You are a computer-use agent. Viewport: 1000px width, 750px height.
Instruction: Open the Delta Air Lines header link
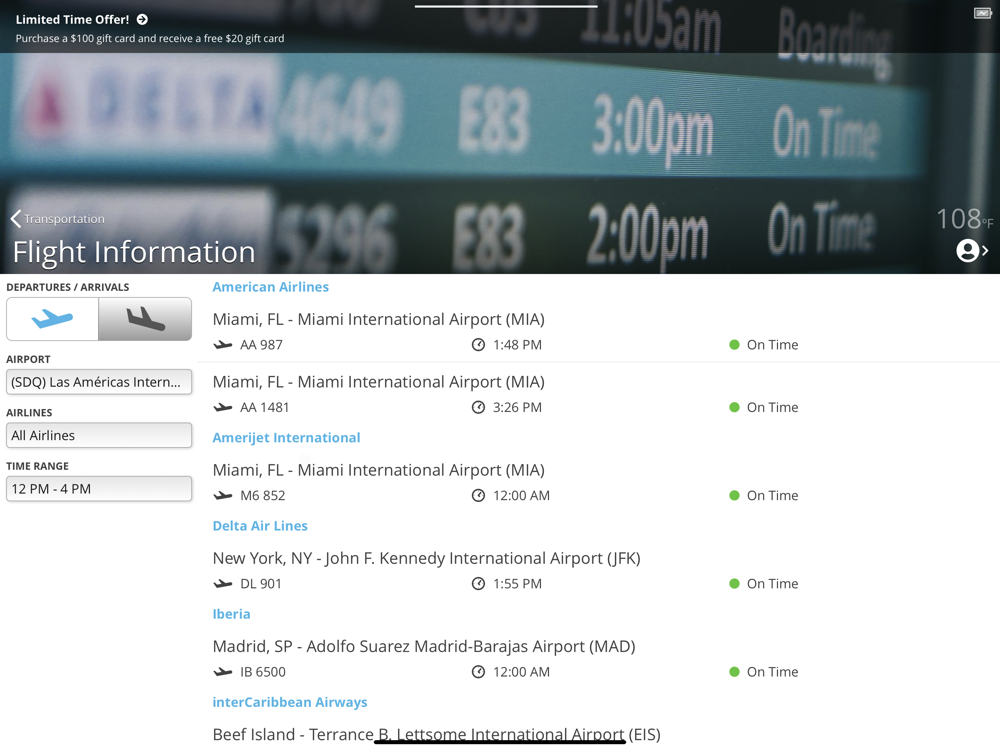click(x=260, y=526)
